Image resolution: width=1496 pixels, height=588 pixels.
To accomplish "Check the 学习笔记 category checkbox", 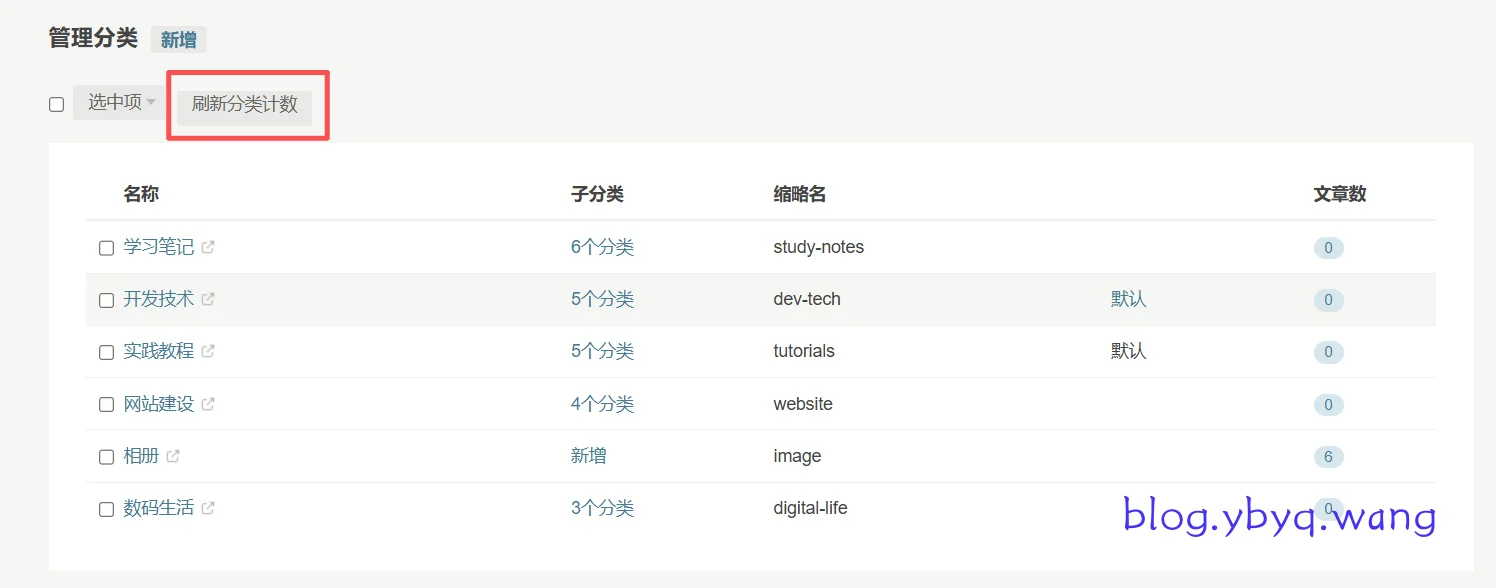I will (x=106, y=248).
